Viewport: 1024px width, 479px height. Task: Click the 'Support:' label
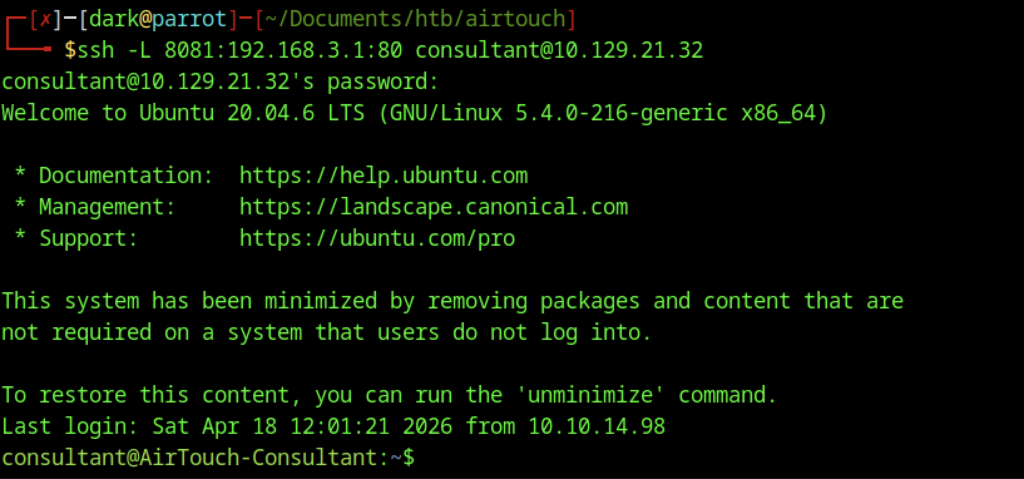(88, 238)
